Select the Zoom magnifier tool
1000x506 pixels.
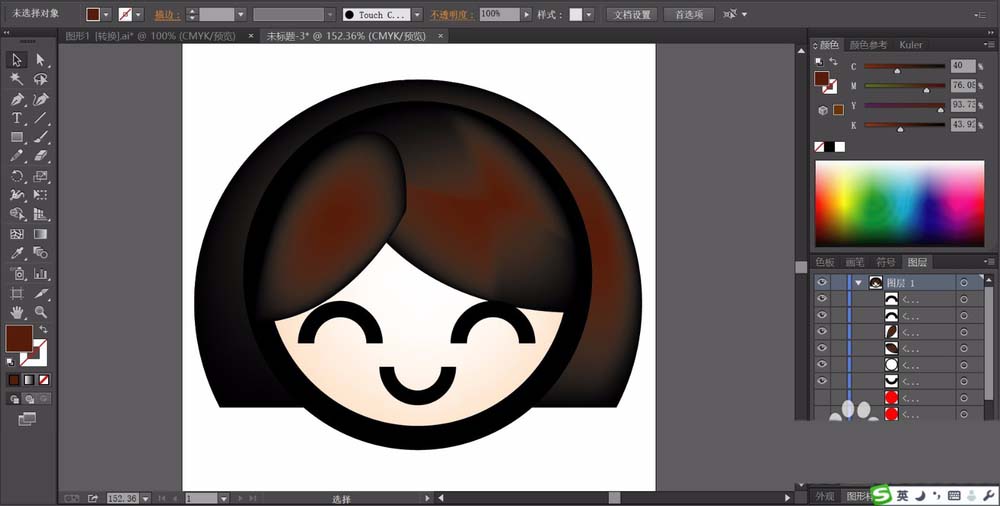click(41, 313)
